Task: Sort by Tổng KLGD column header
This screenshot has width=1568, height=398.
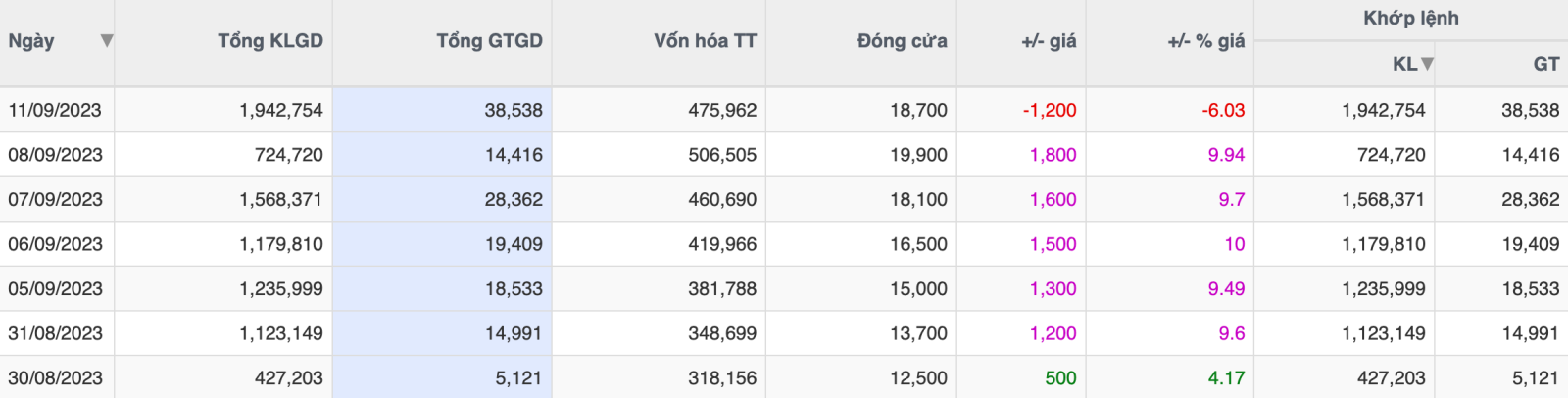Action: click(269, 41)
